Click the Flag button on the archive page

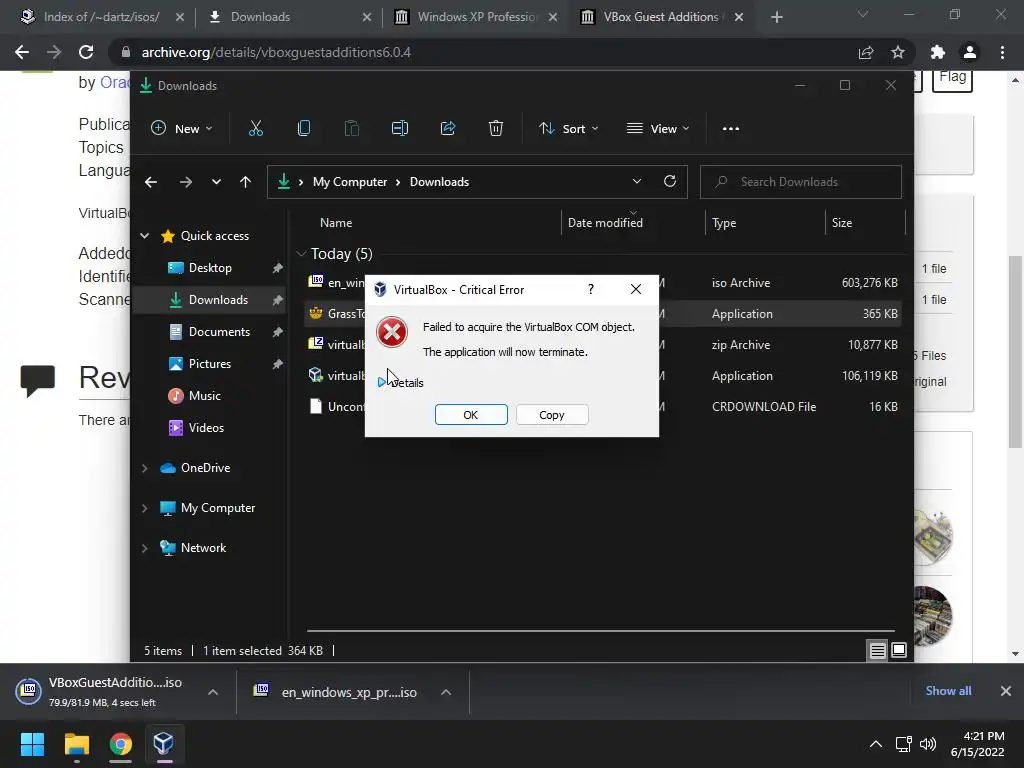[x=952, y=80]
